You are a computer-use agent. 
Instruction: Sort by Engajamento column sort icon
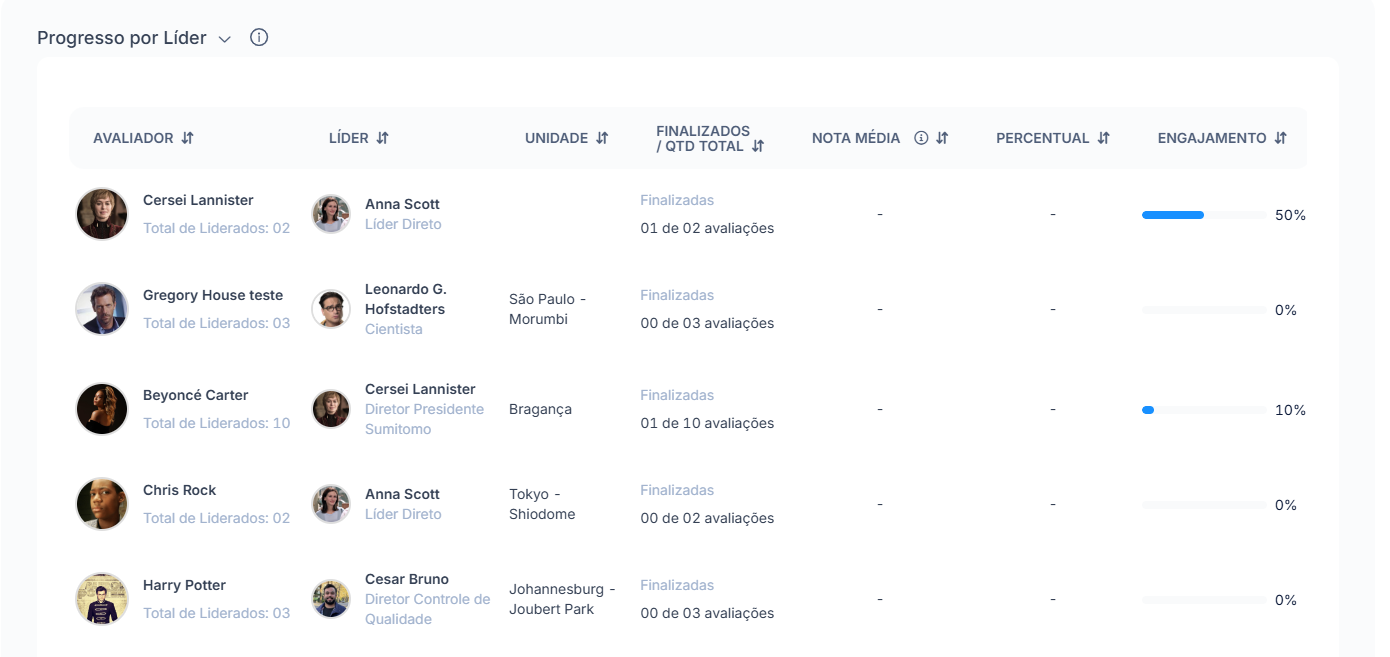(x=1281, y=138)
